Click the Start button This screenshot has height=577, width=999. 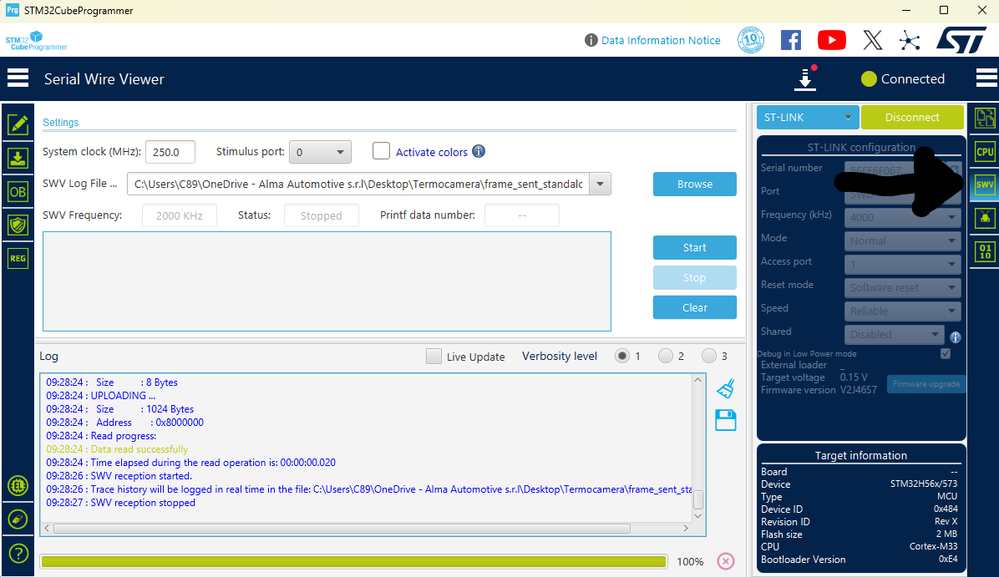(694, 248)
